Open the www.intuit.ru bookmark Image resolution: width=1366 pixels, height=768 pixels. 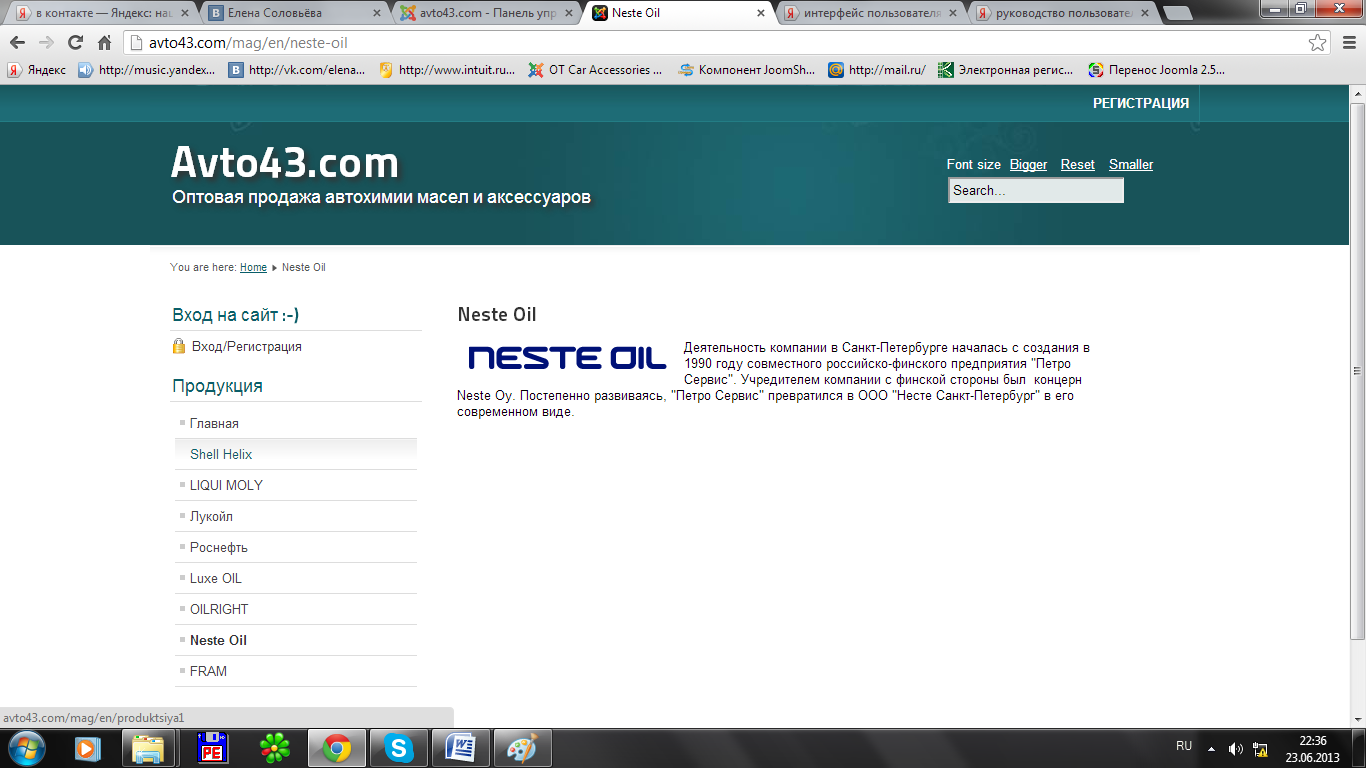pos(446,70)
